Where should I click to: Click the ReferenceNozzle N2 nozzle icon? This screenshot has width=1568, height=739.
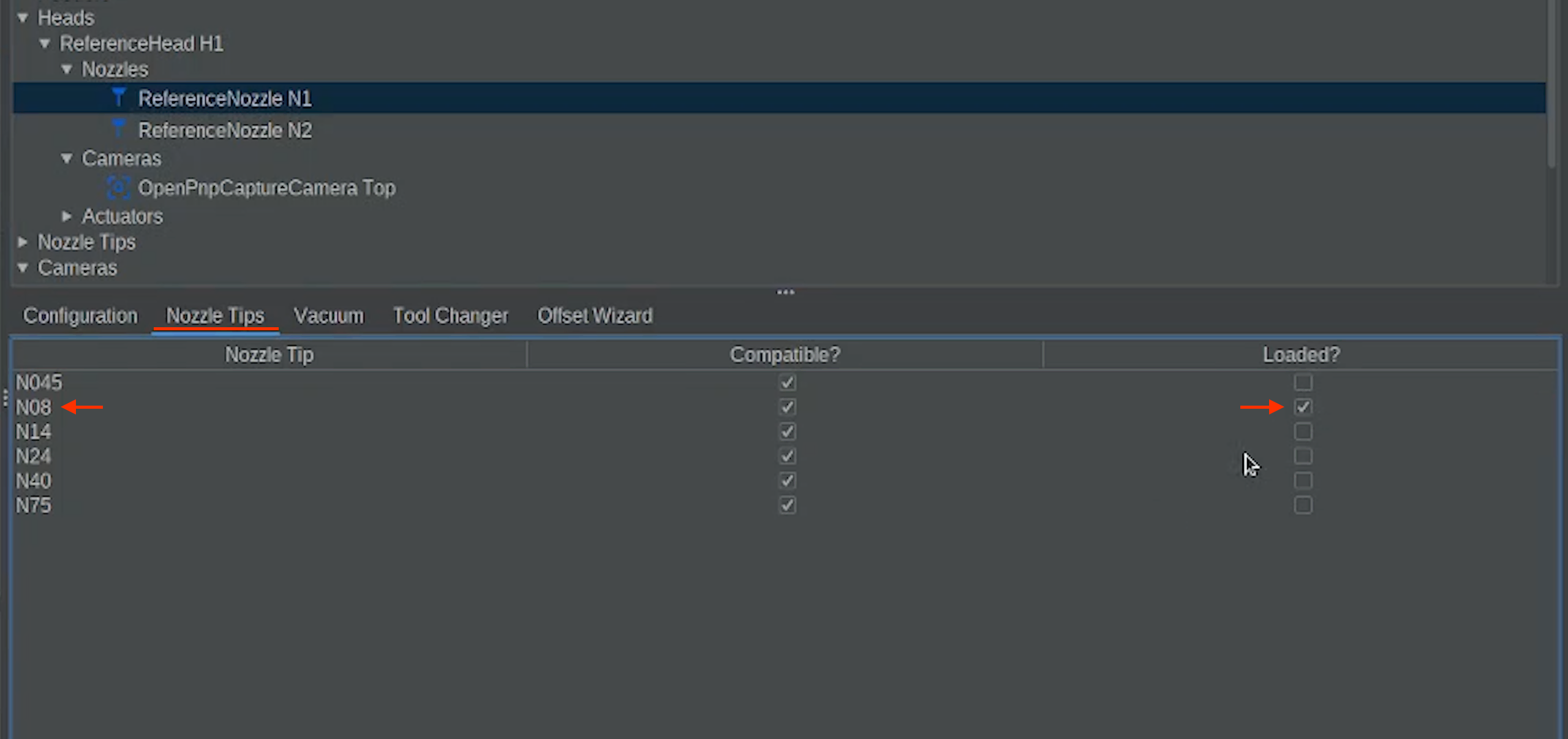118,129
